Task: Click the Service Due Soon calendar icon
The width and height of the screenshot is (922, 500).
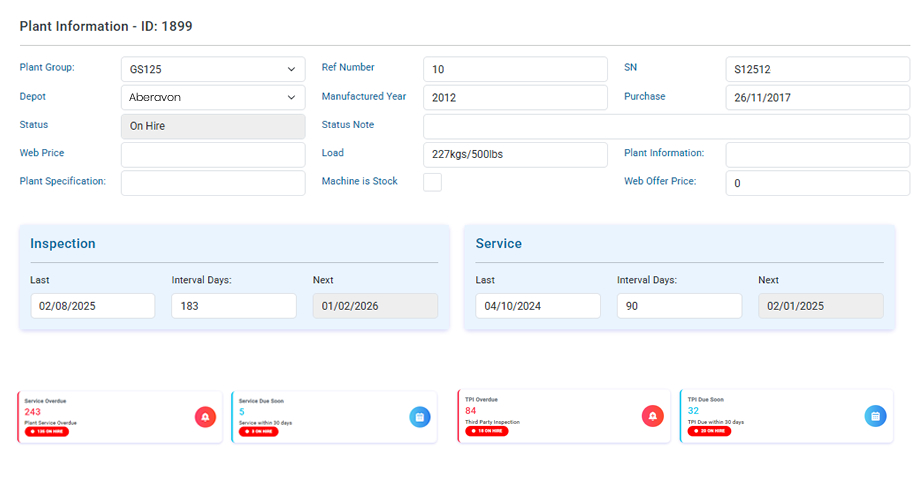Action: (420, 417)
